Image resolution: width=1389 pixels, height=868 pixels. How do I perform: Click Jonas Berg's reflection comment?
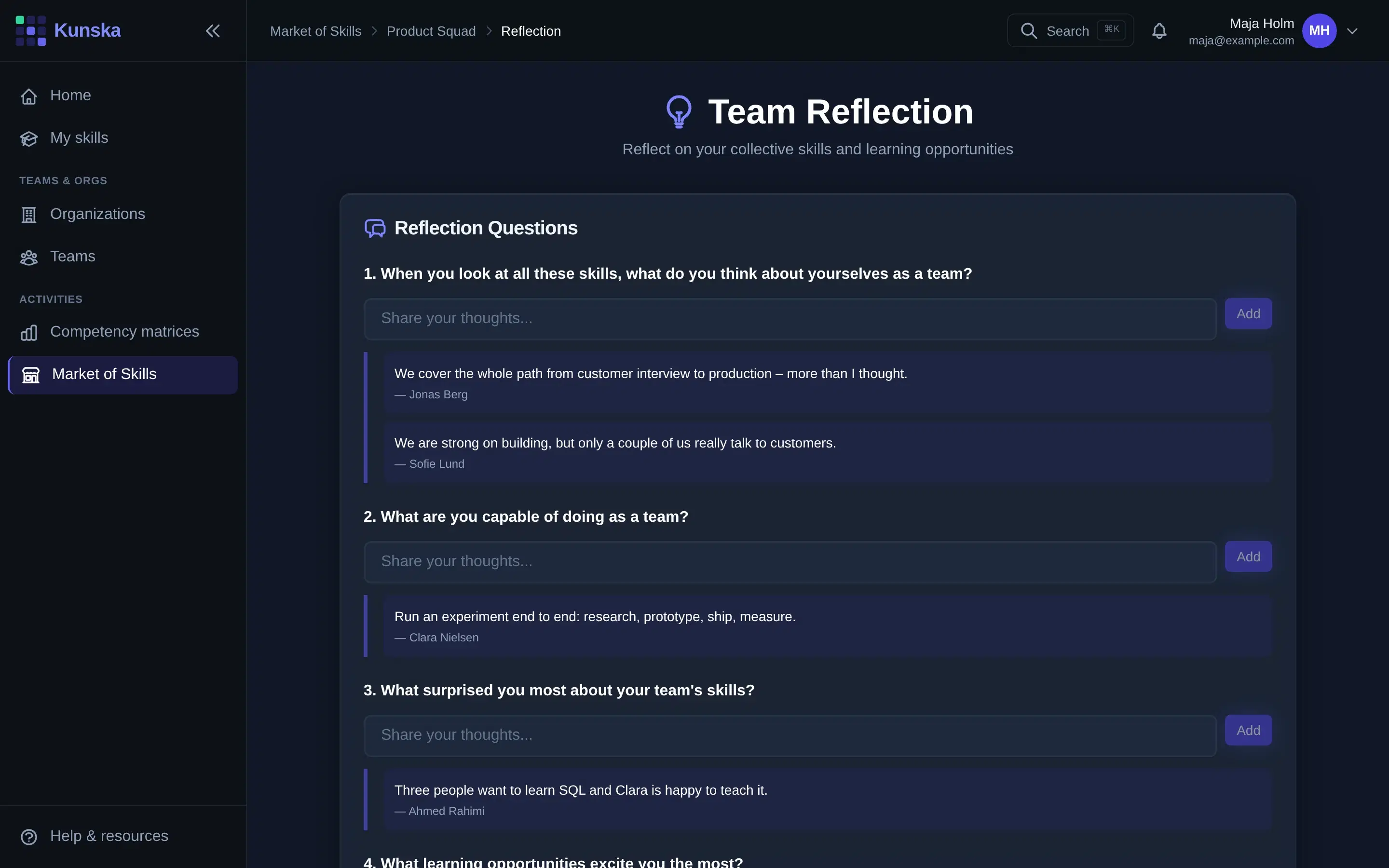[x=828, y=382]
